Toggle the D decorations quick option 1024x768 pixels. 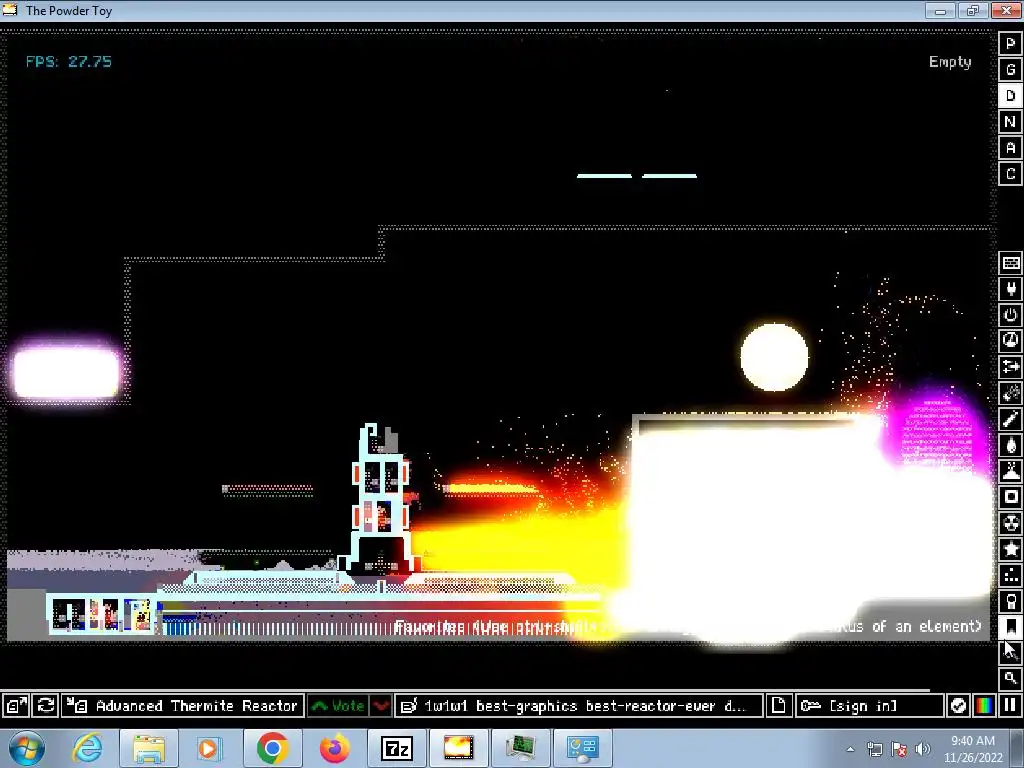[1010, 96]
